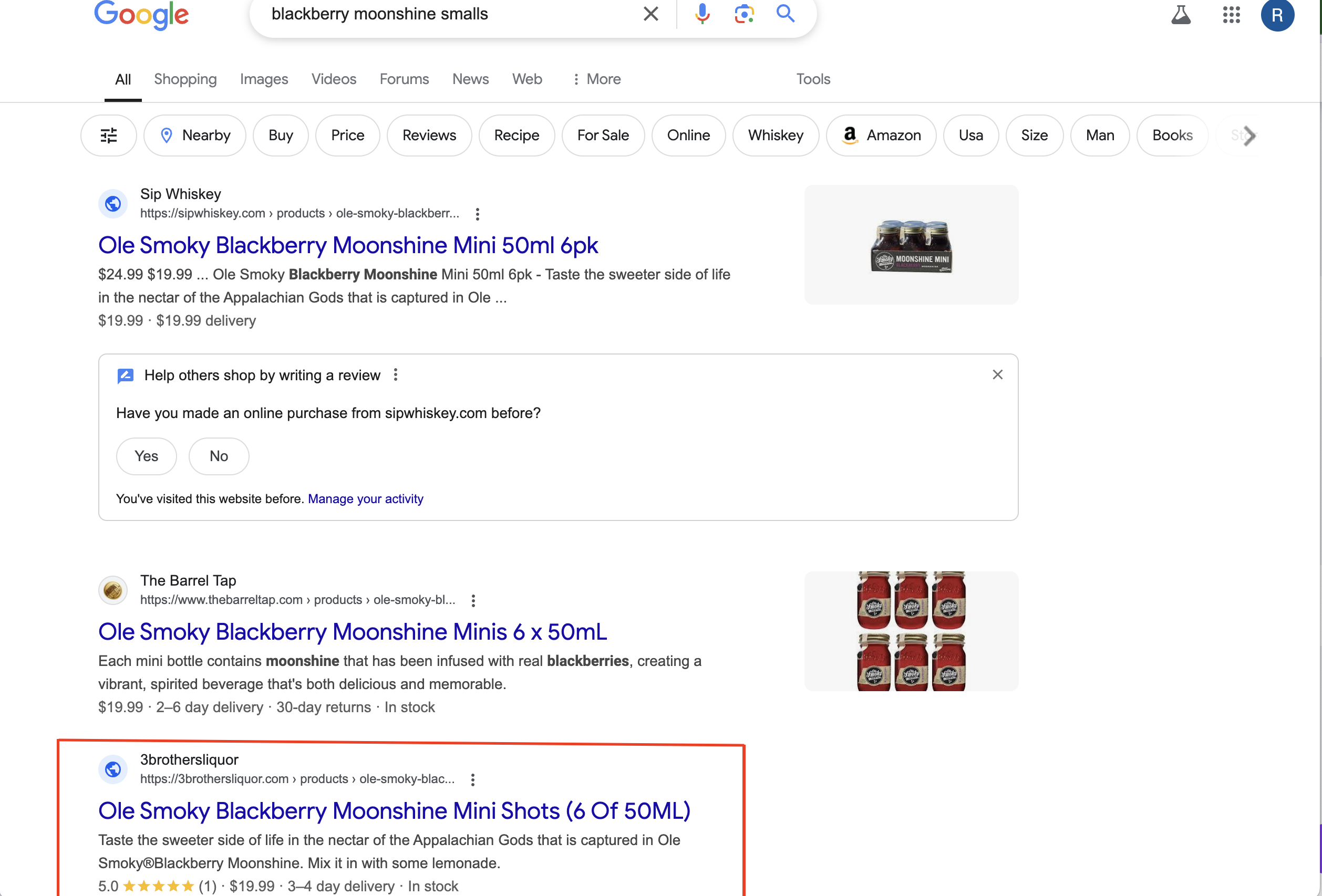Viewport: 1322px width, 896px height.
Task: Click the Barrel Tap product thumbnail
Action: [x=911, y=631]
